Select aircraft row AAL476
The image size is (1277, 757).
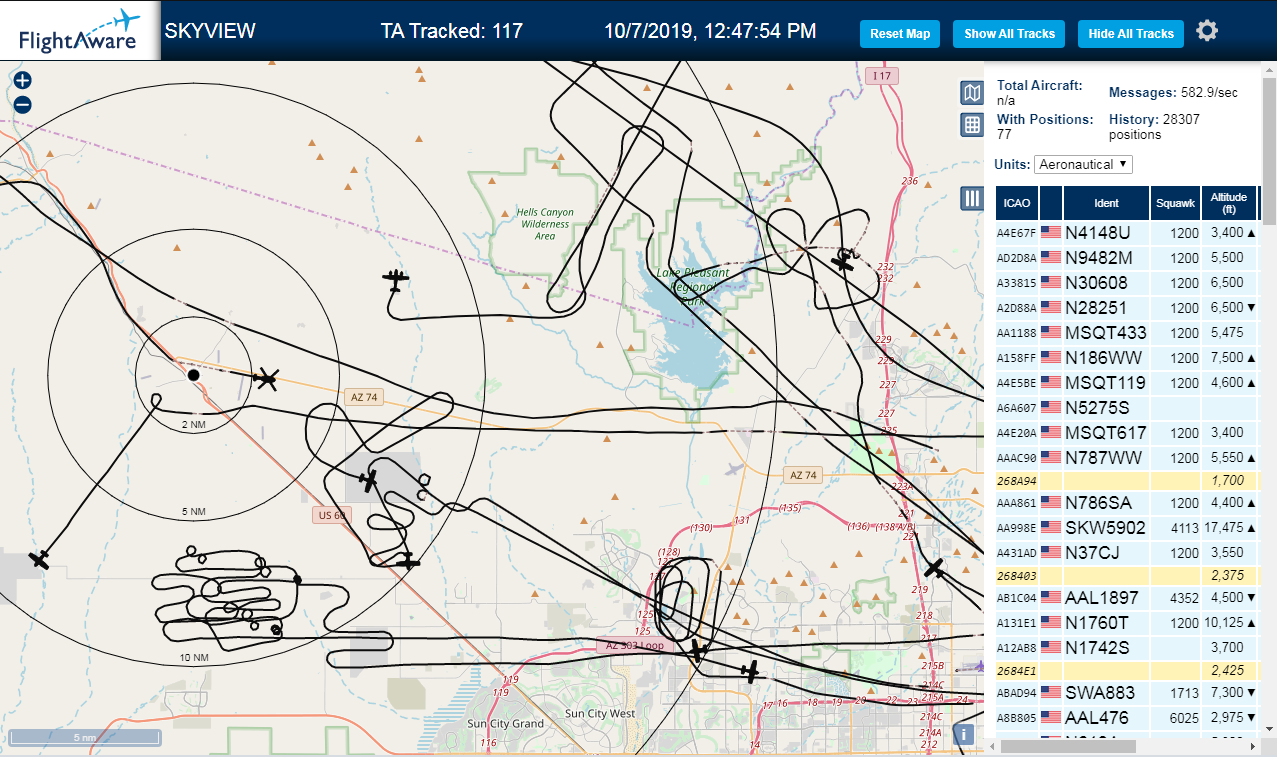(1126, 717)
